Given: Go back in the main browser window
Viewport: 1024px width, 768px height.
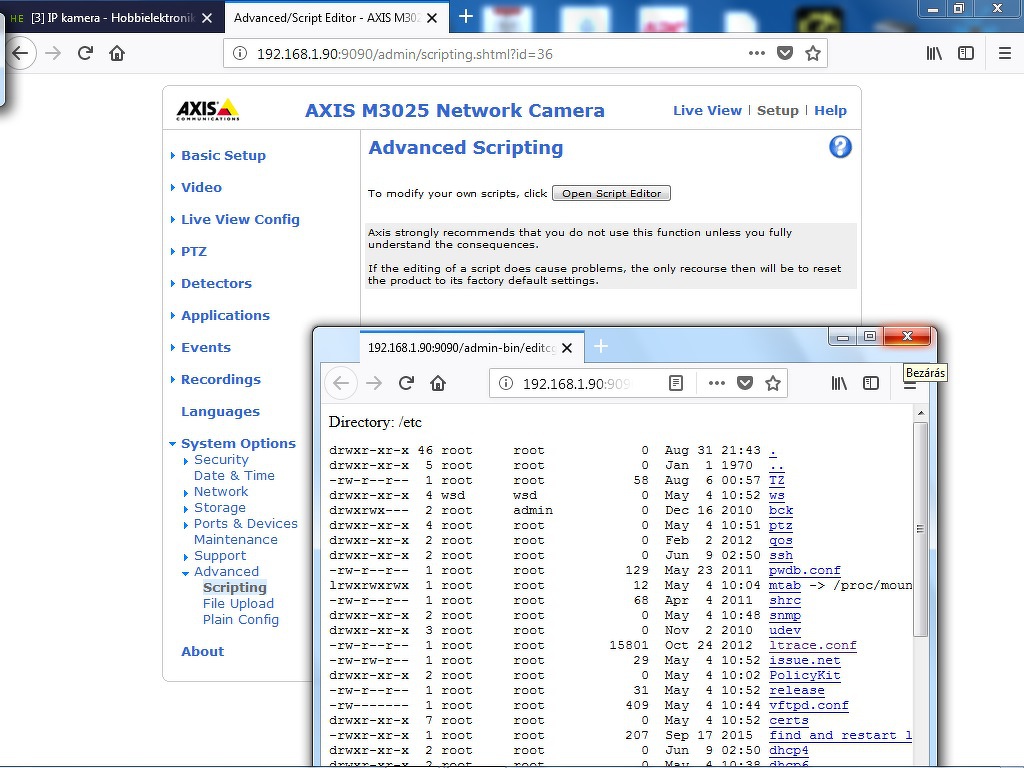Looking at the screenshot, I should coord(20,53).
